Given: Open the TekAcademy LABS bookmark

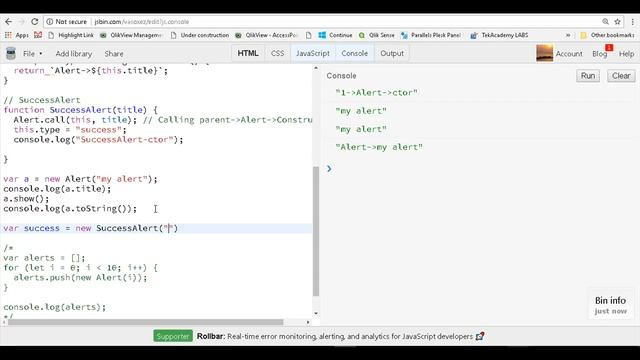Looking at the screenshot, I should 499,35.
